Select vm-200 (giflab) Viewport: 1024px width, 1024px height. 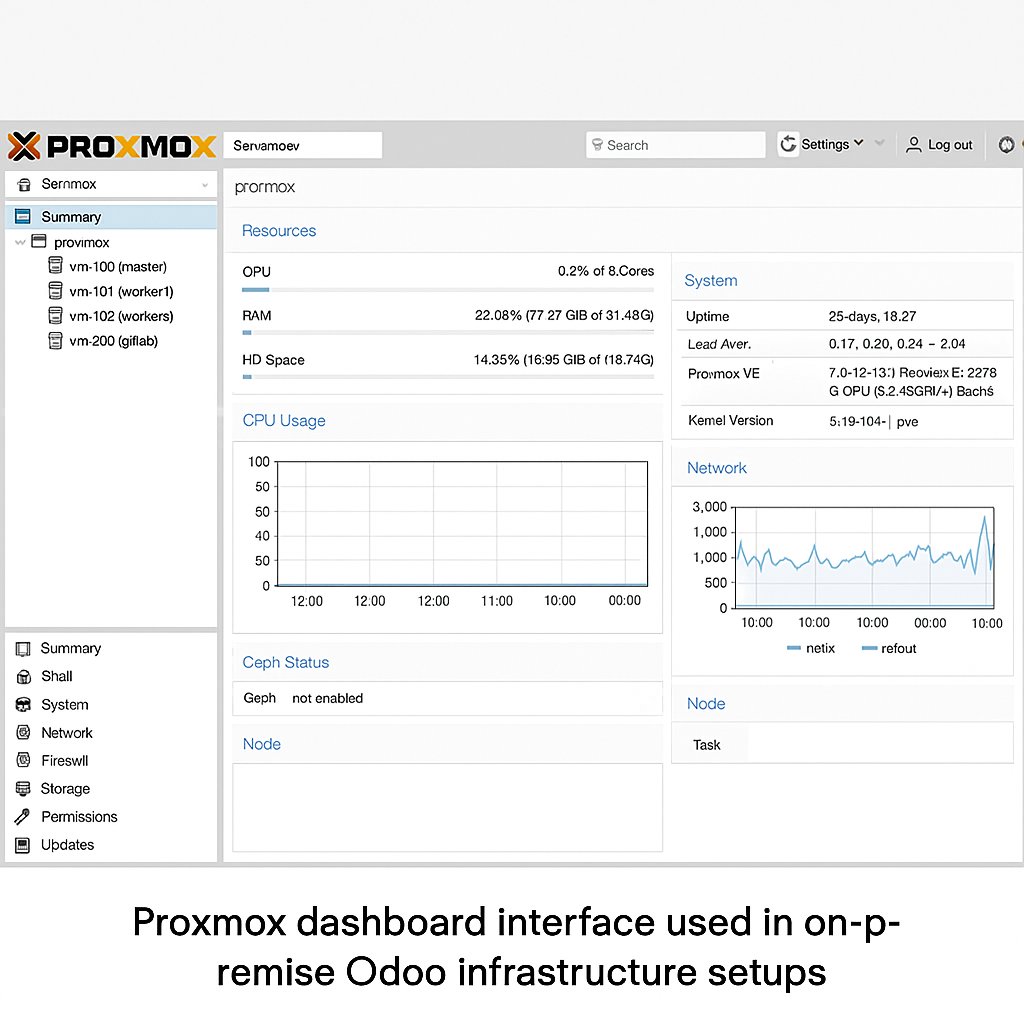tap(114, 342)
